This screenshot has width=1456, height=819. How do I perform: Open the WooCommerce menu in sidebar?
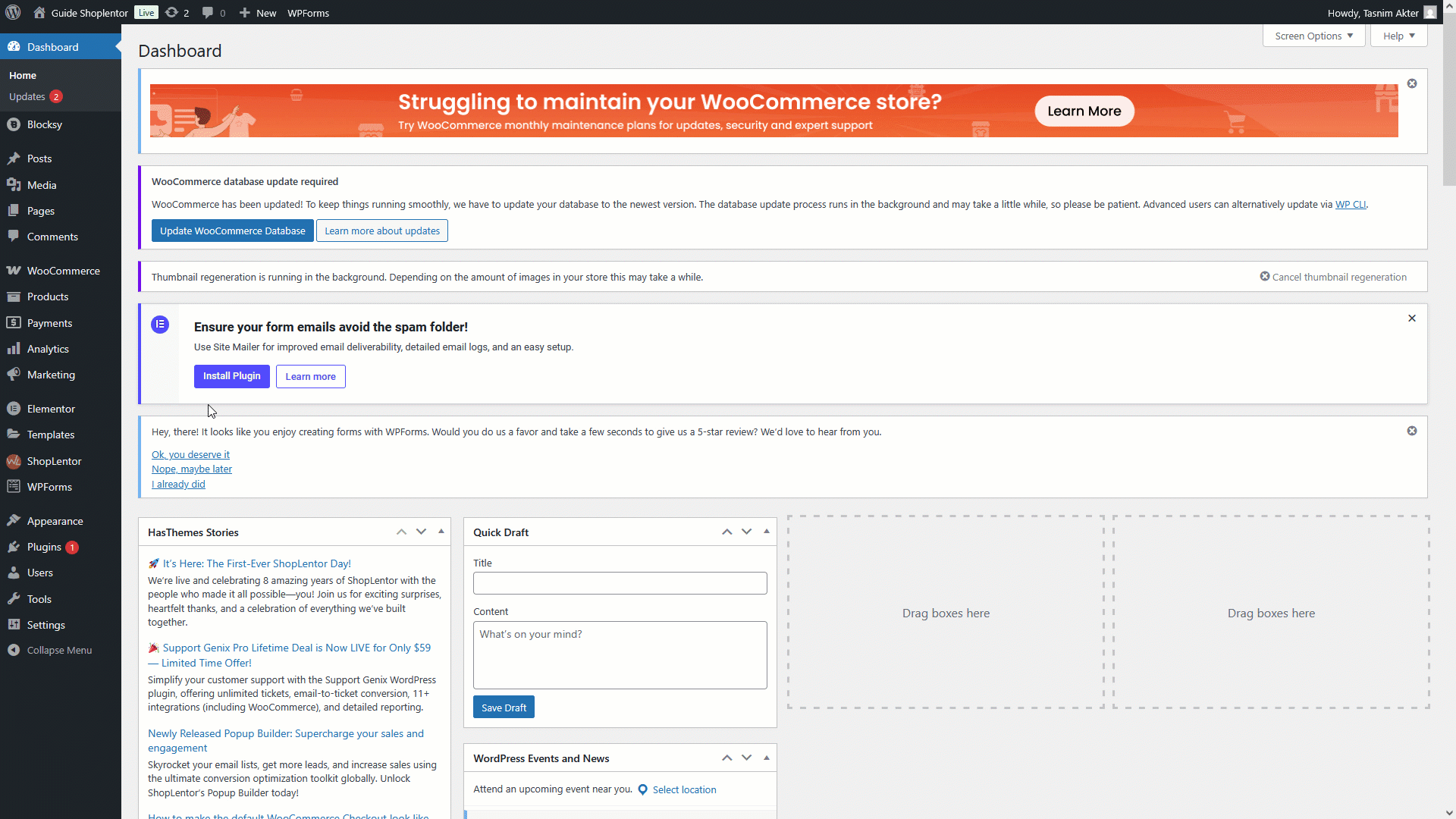pyautogui.click(x=63, y=271)
